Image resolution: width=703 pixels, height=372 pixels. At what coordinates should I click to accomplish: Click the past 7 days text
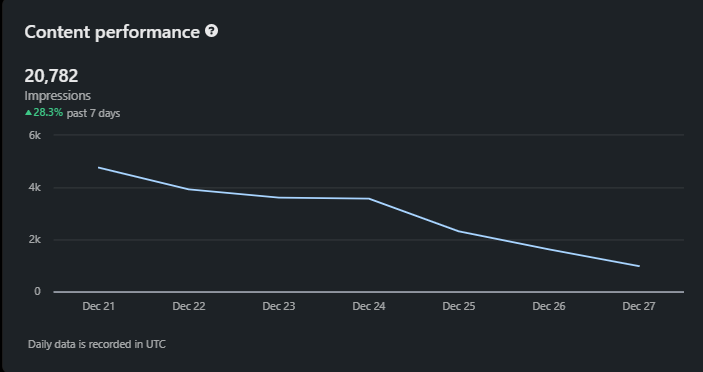pyautogui.click(x=93, y=113)
